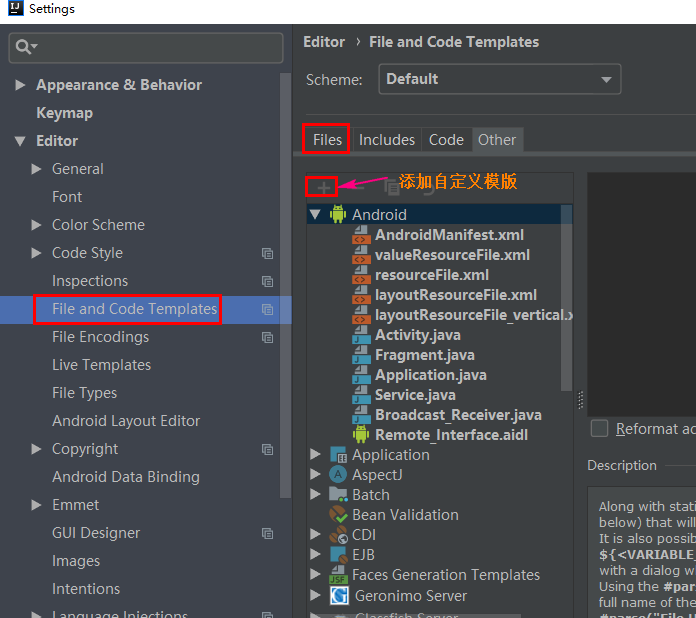Click the copy template toolbar icon
Screen dimensions: 696x618
click(x=392, y=188)
